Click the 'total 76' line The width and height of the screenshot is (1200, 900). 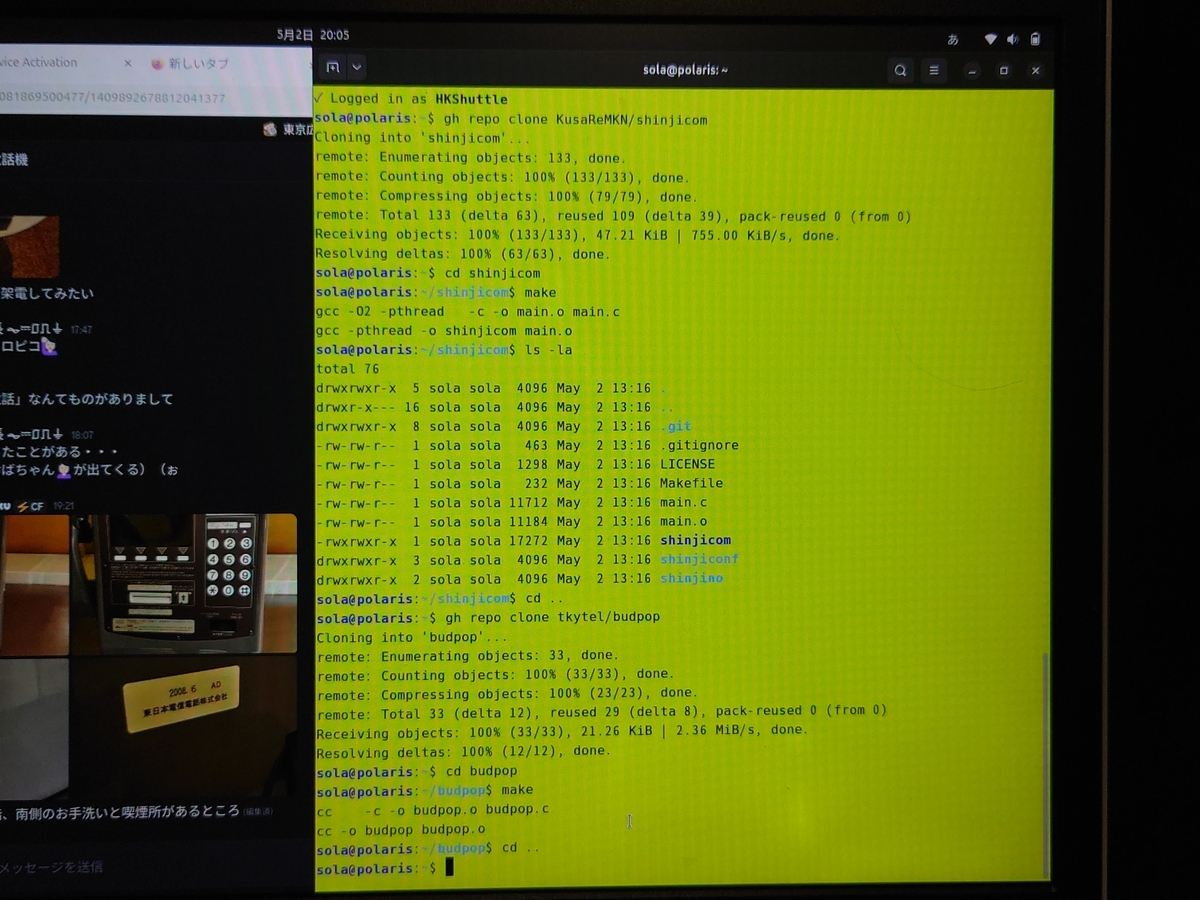(x=346, y=369)
